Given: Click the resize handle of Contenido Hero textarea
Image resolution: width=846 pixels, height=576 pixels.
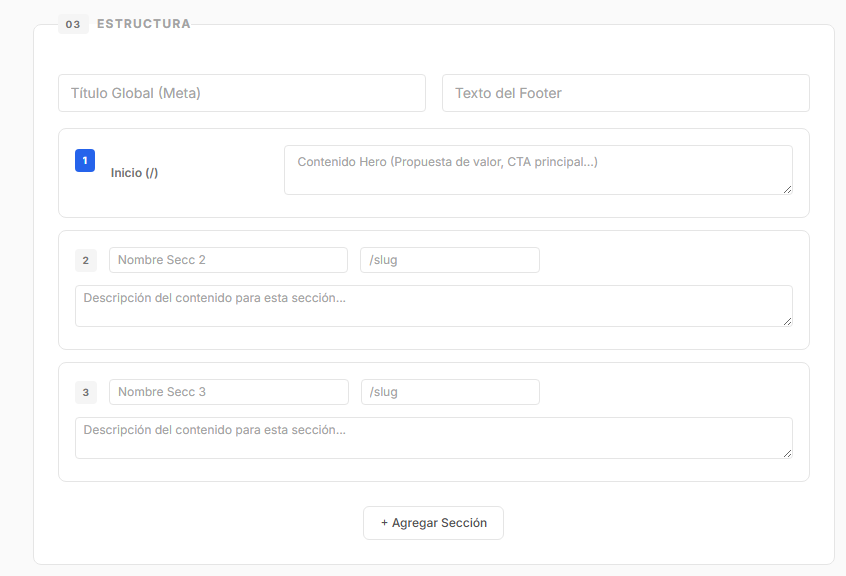Looking at the screenshot, I should point(787,189).
